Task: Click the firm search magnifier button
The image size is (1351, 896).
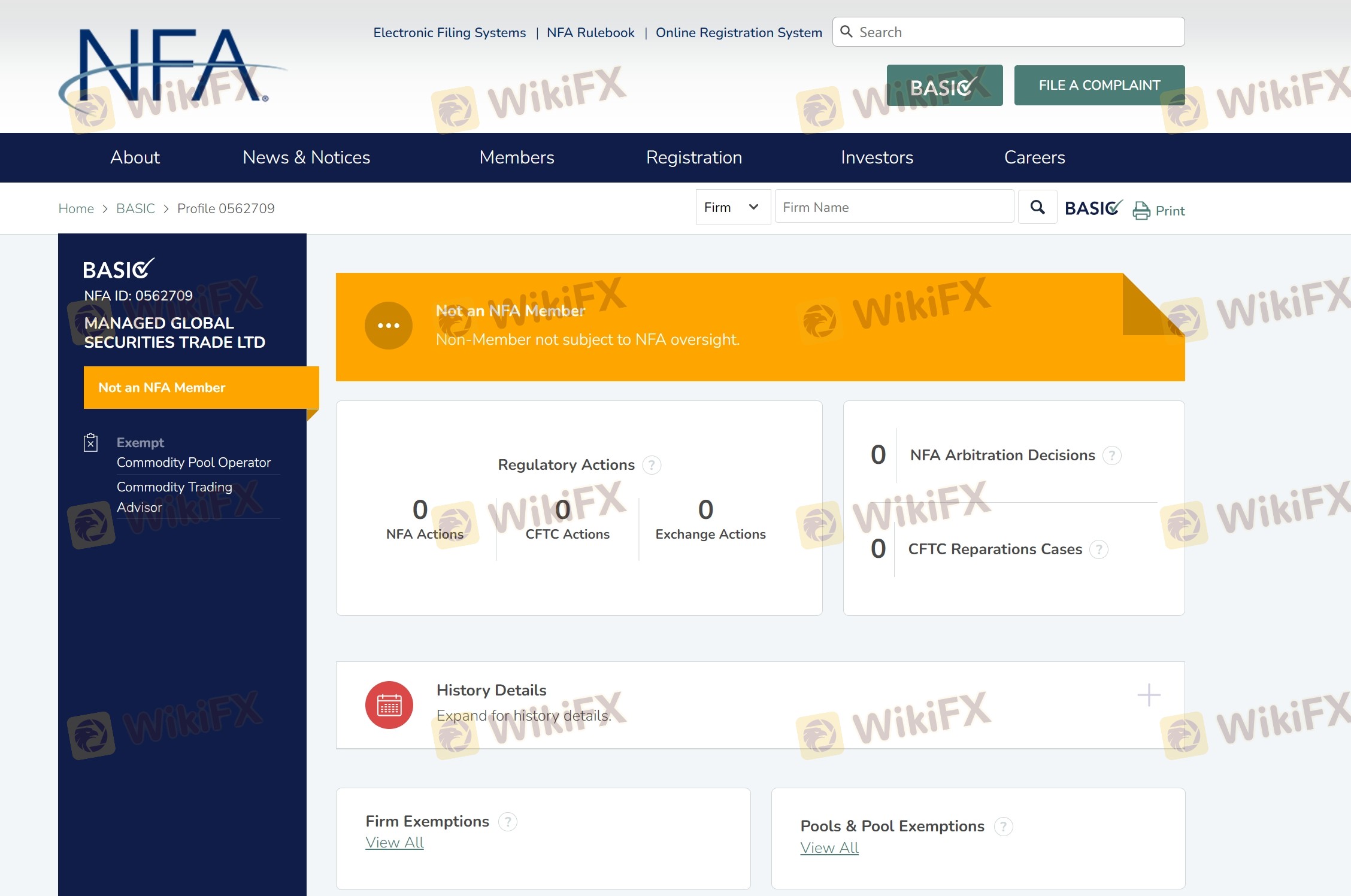Action: 1037,207
